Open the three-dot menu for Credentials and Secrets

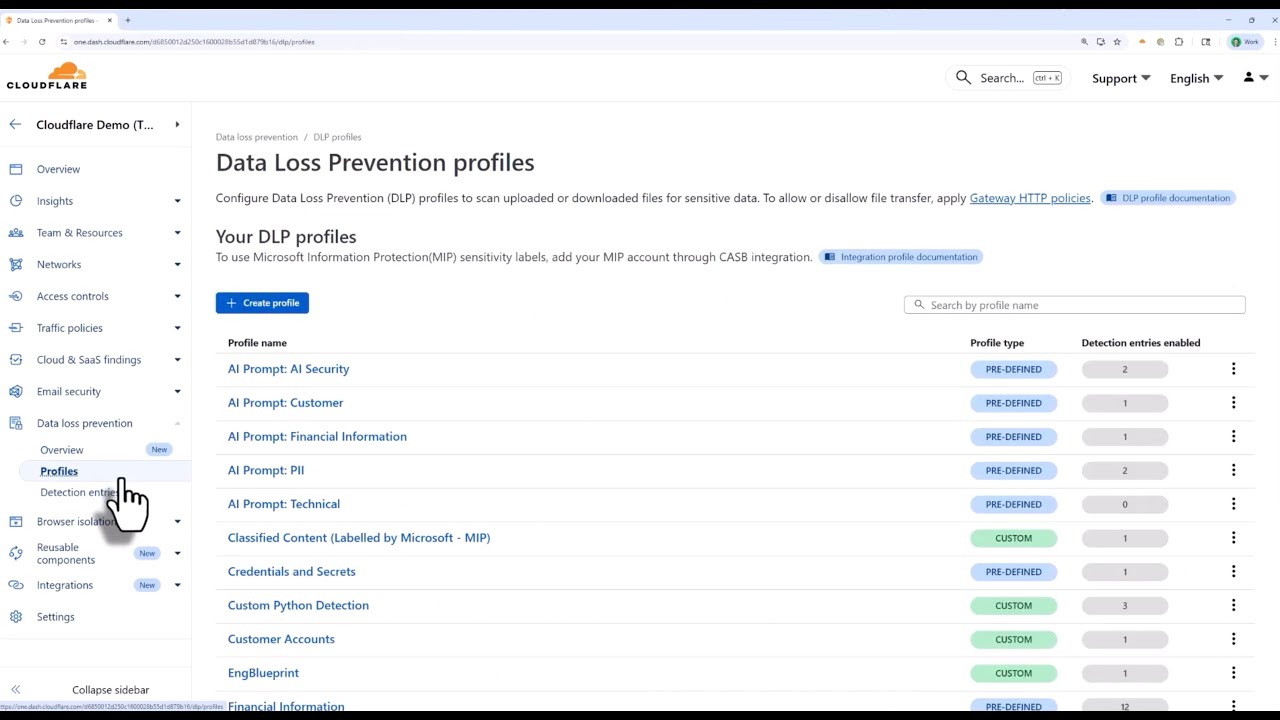coord(1233,572)
